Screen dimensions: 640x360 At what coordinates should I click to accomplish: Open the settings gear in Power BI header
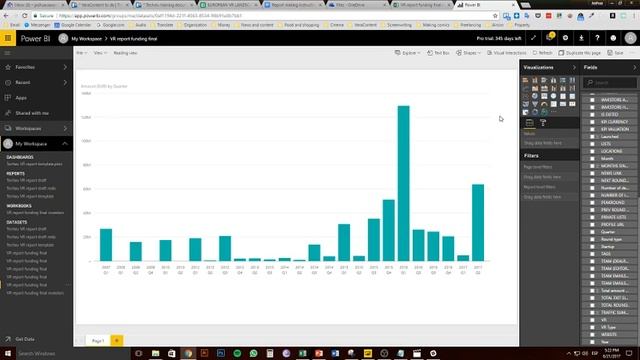coord(565,38)
